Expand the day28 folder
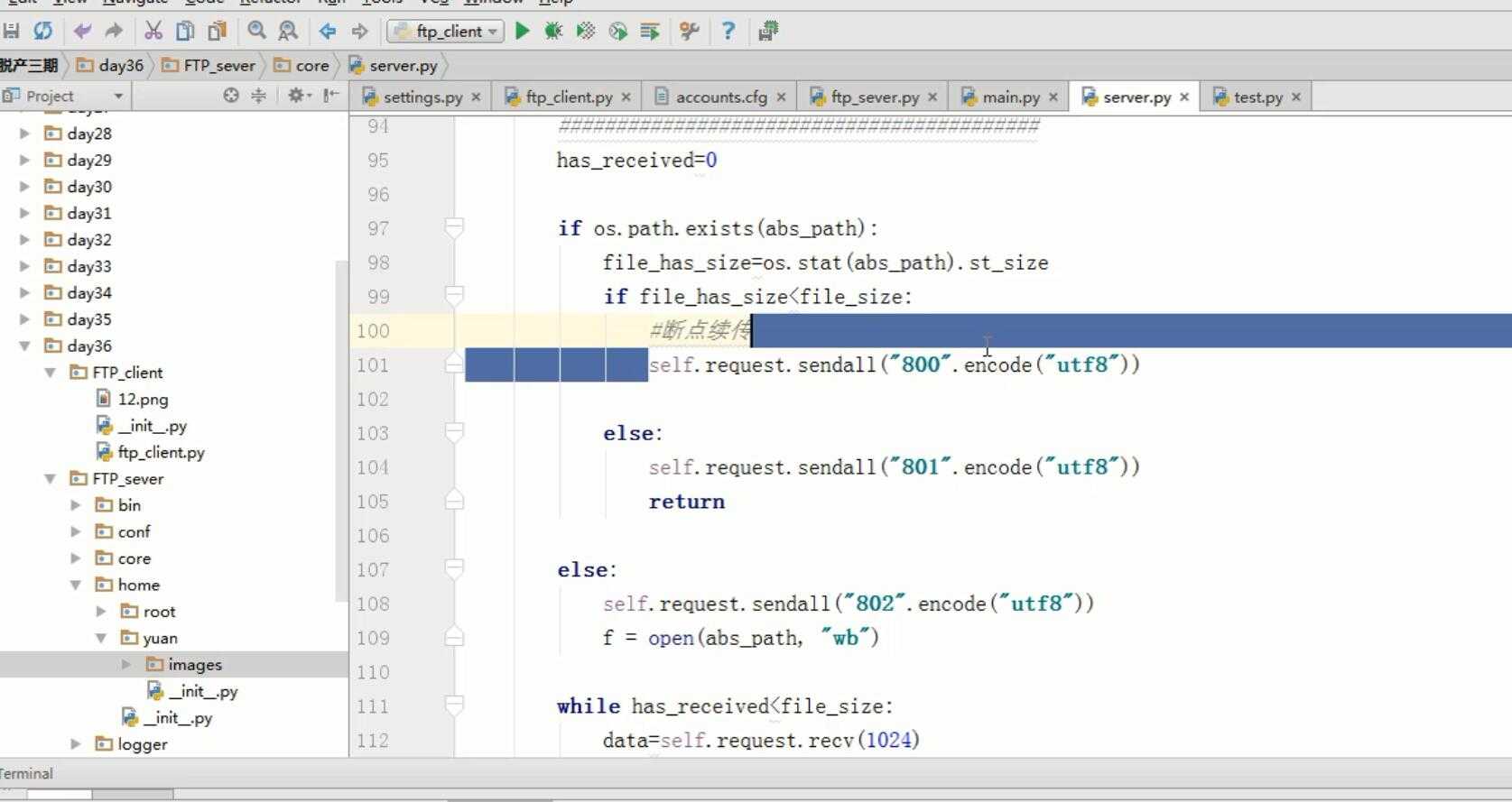The width and height of the screenshot is (1512, 802). pos(24,134)
